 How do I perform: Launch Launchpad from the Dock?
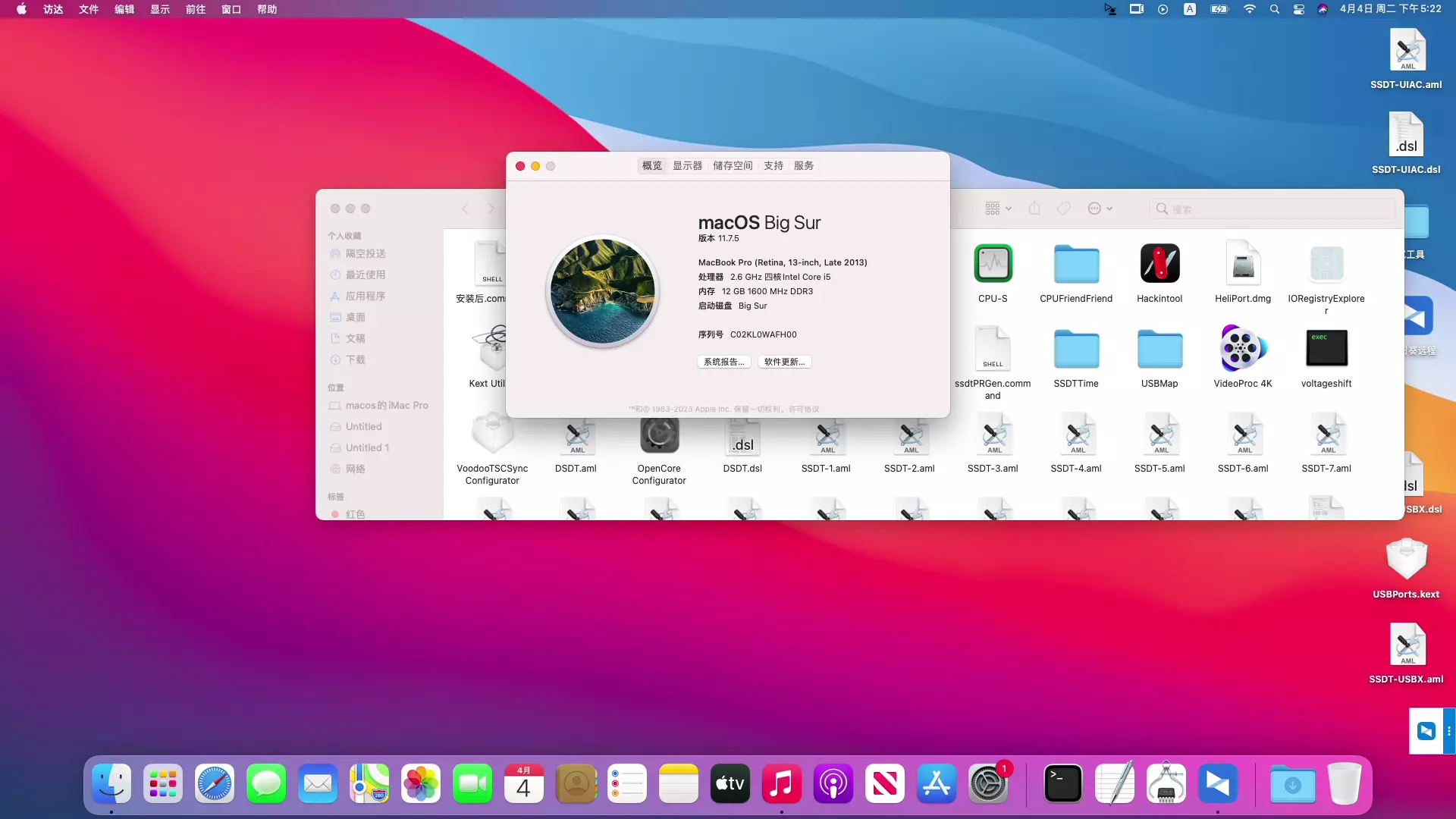pyautogui.click(x=162, y=783)
